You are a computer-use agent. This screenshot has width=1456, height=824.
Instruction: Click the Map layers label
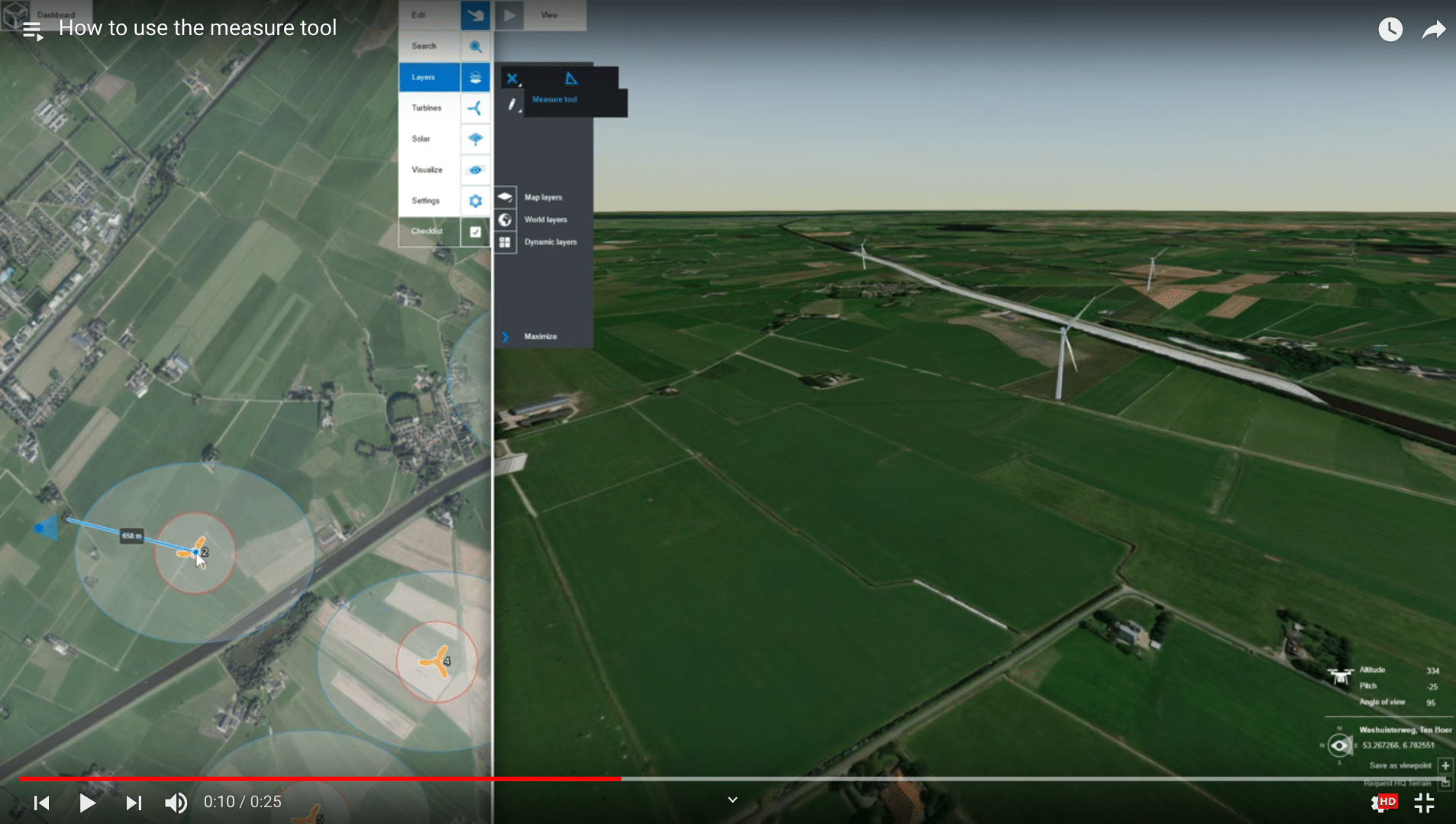543,197
